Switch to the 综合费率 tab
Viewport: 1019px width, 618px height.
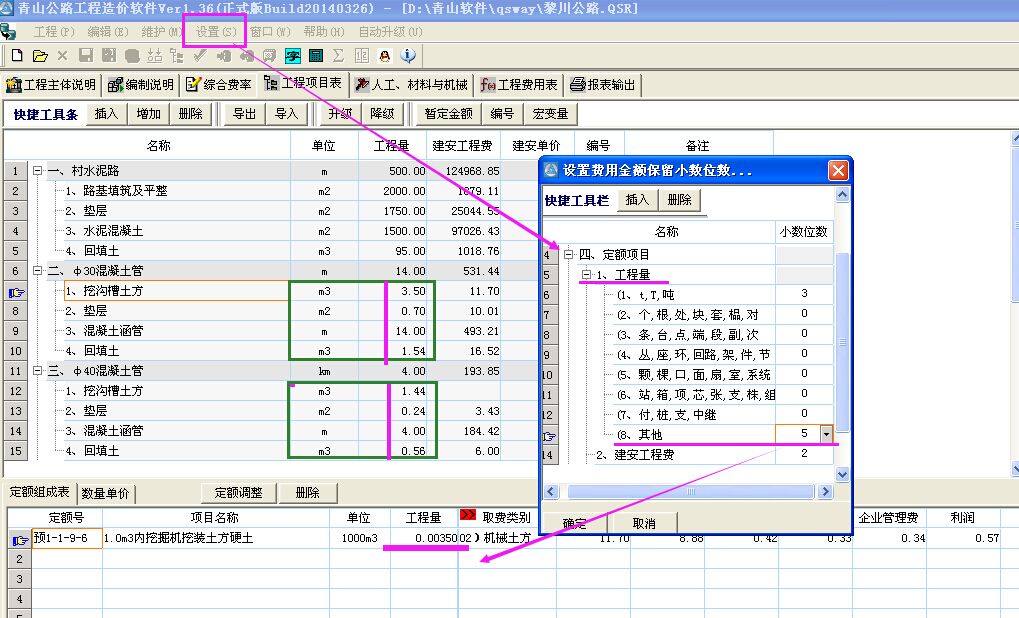coord(219,85)
